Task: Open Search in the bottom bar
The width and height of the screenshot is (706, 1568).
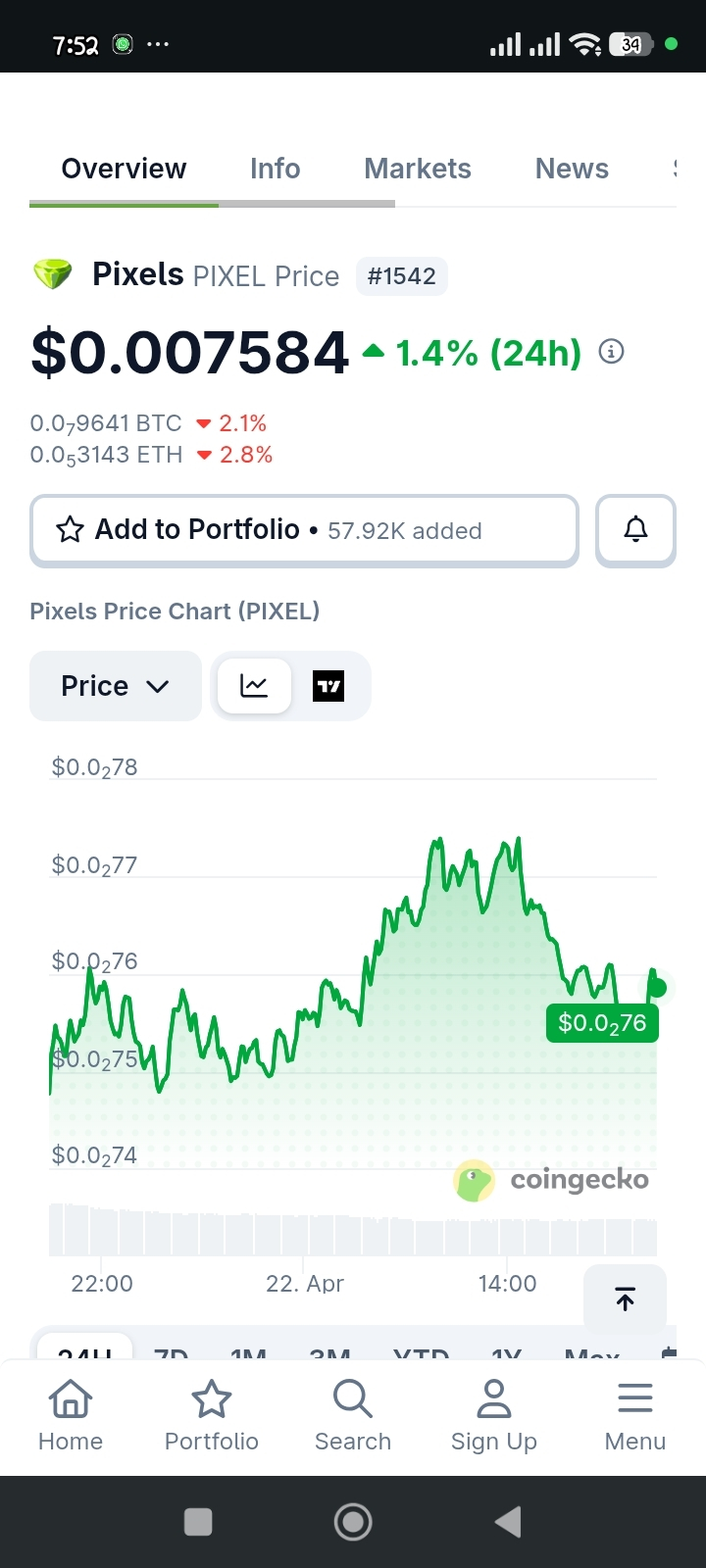Action: pyautogui.click(x=353, y=1415)
